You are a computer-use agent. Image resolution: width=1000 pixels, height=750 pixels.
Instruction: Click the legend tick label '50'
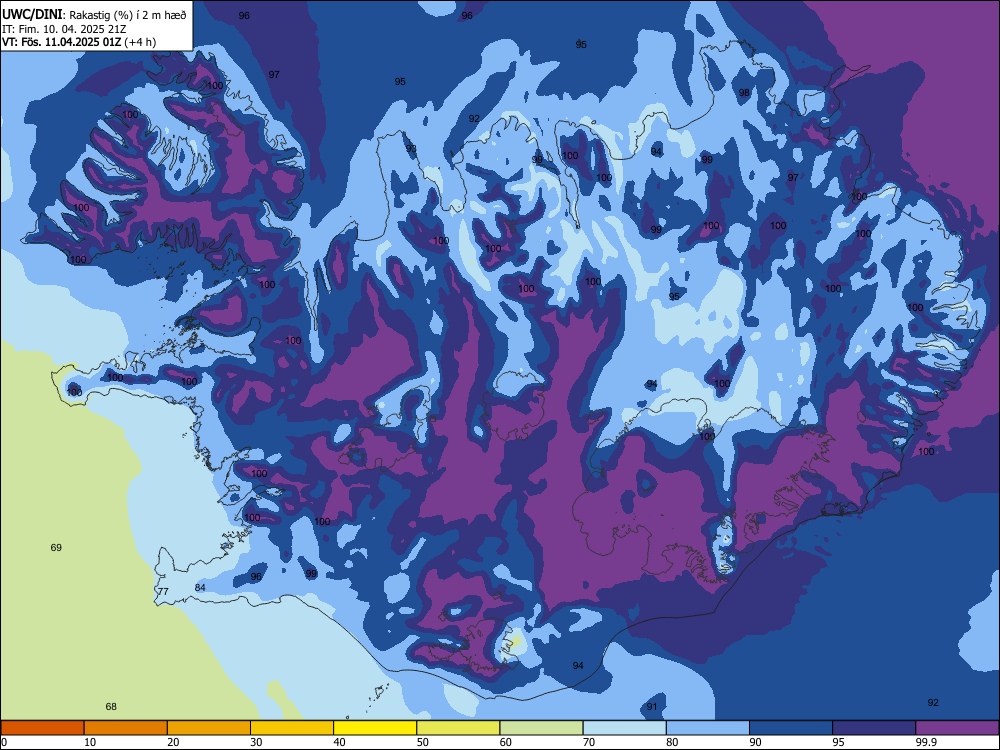[422, 742]
